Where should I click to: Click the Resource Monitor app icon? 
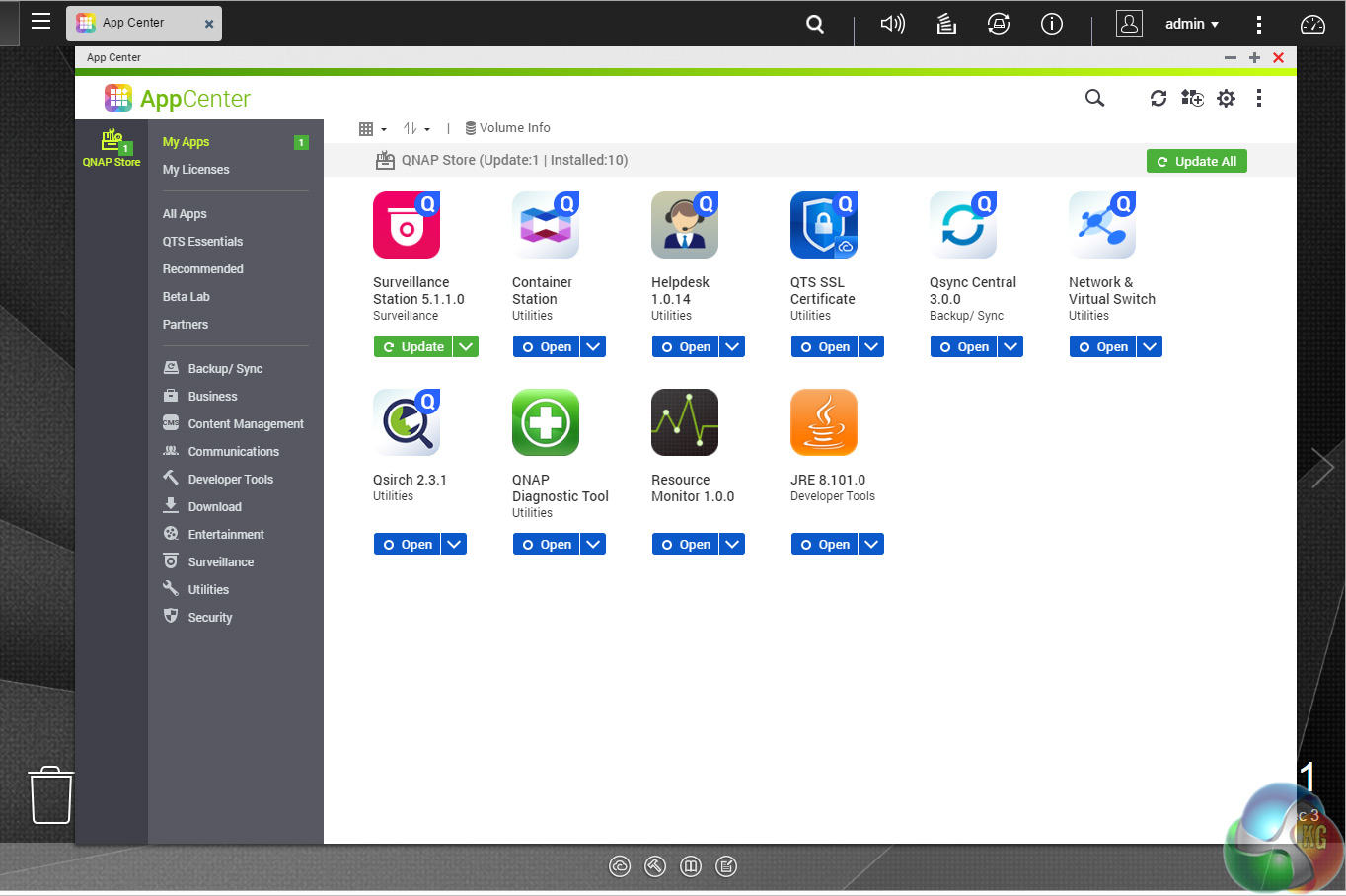pyautogui.click(x=685, y=422)
